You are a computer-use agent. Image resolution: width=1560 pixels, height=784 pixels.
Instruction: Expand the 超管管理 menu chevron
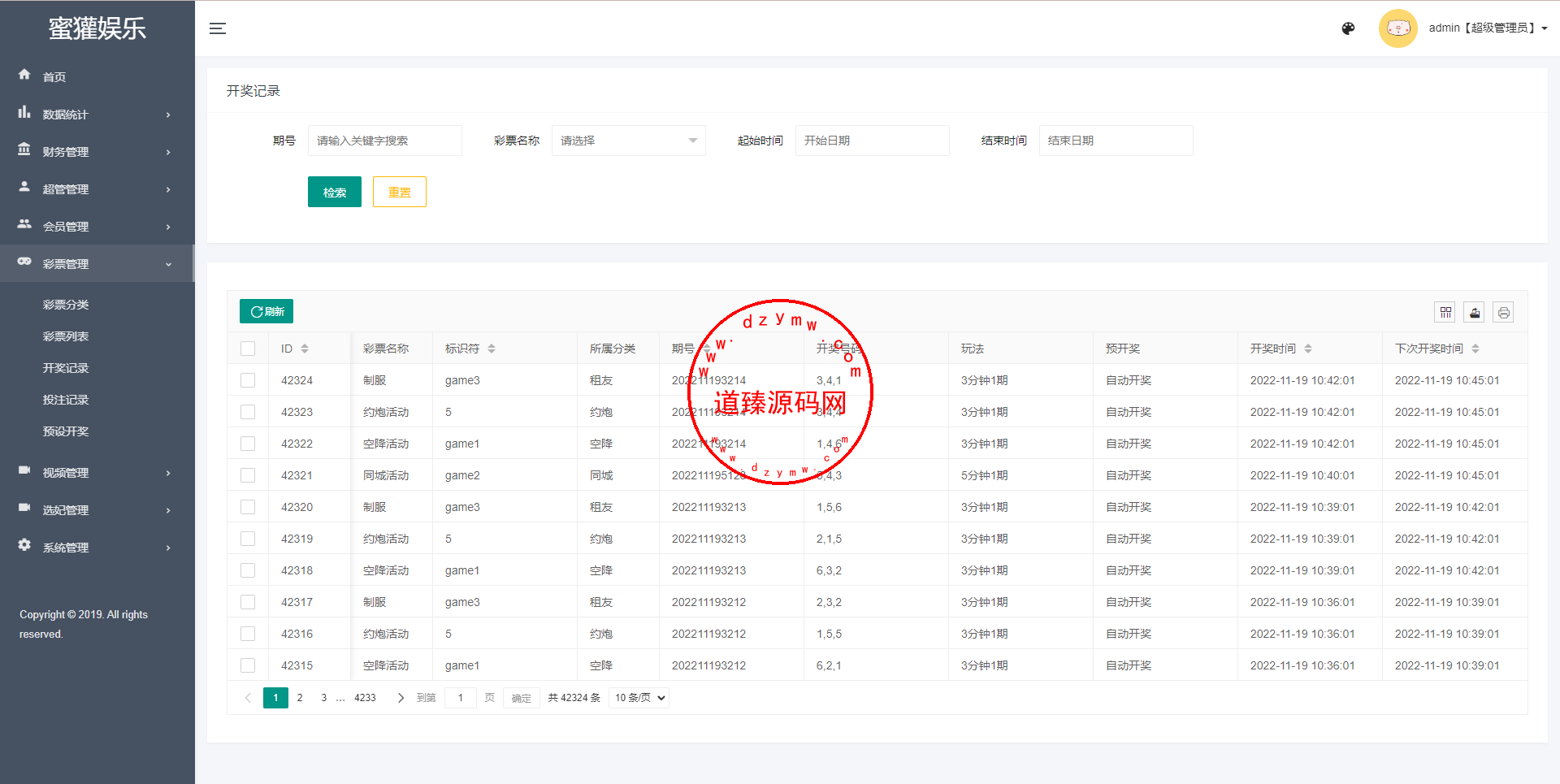[168, 189]
